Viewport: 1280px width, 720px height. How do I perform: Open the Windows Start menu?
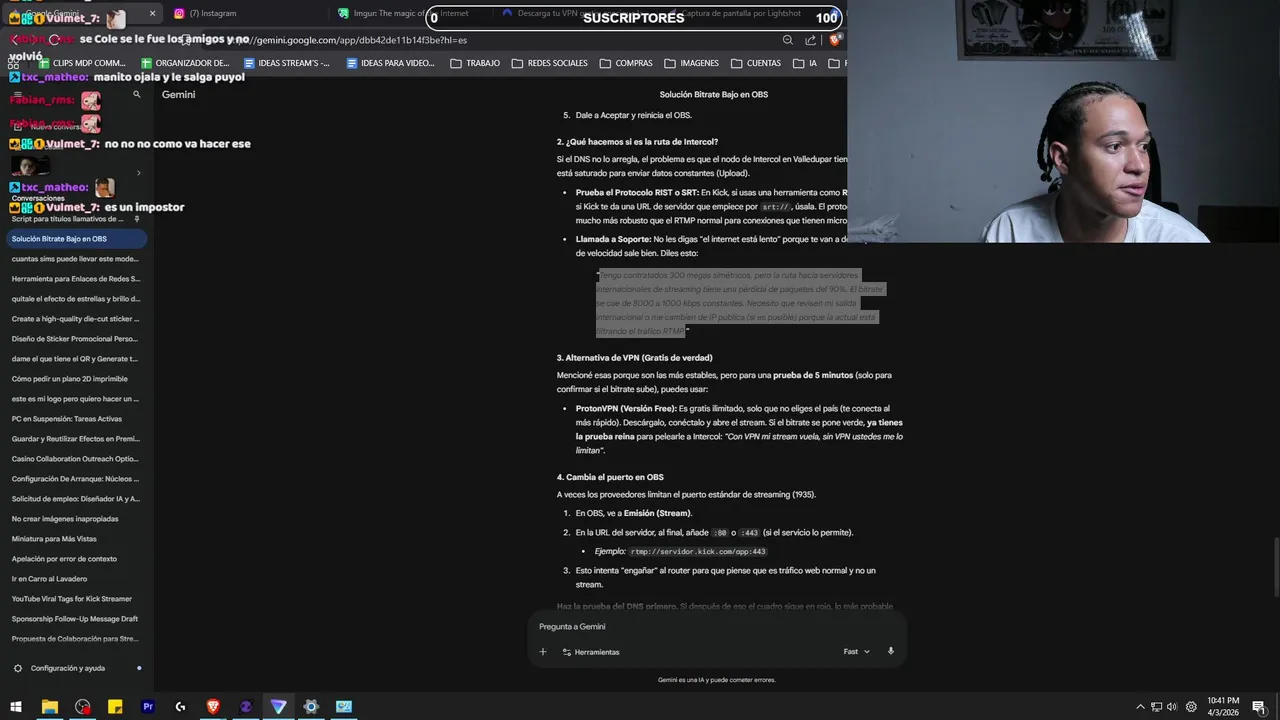(16, 706)
